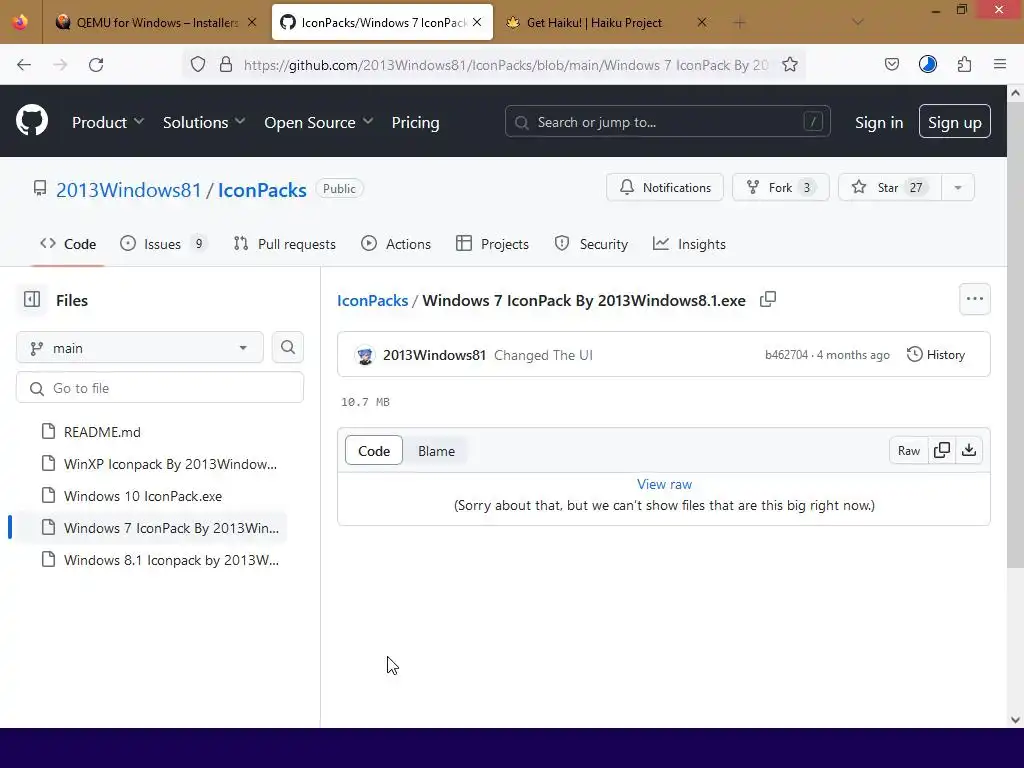Click the blue circular toolbar extension icon
1024x768 pixels.
(928, 65)
